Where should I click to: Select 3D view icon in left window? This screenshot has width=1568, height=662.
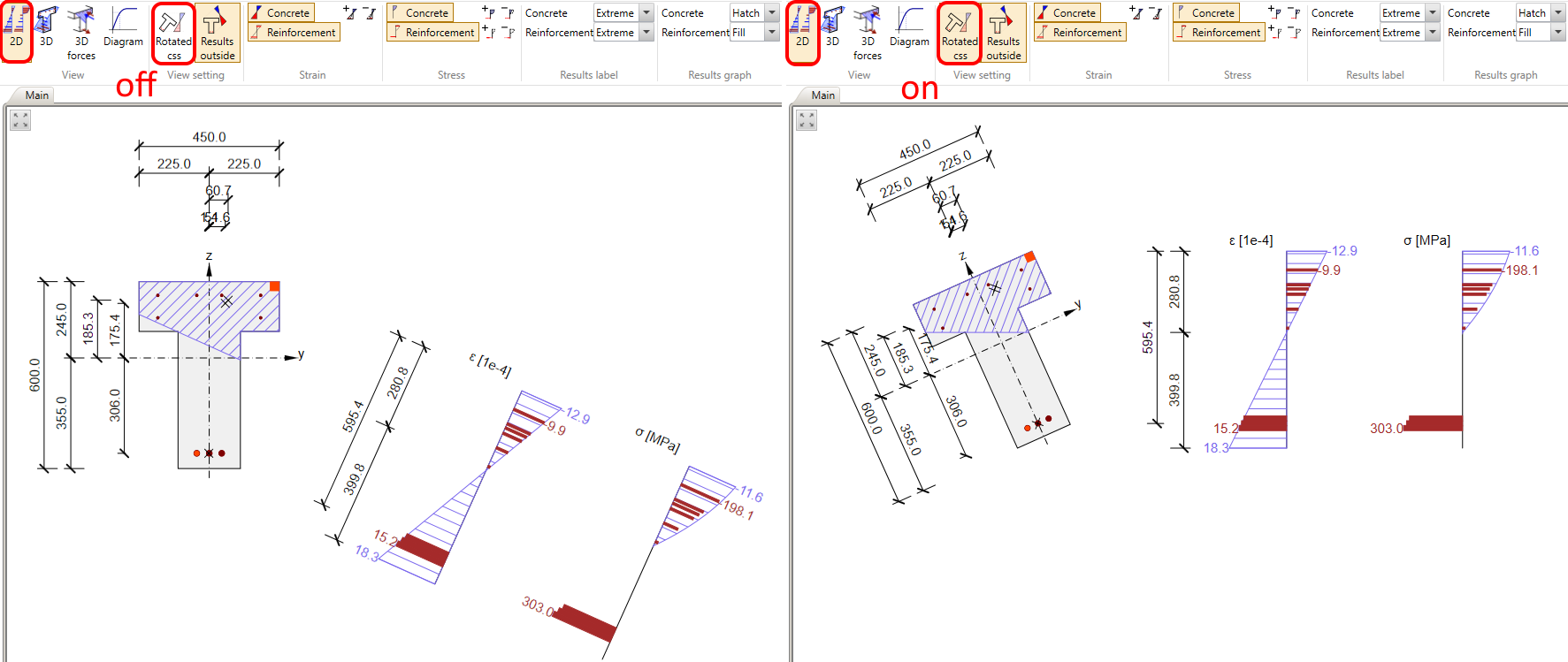tap(46, 31)
